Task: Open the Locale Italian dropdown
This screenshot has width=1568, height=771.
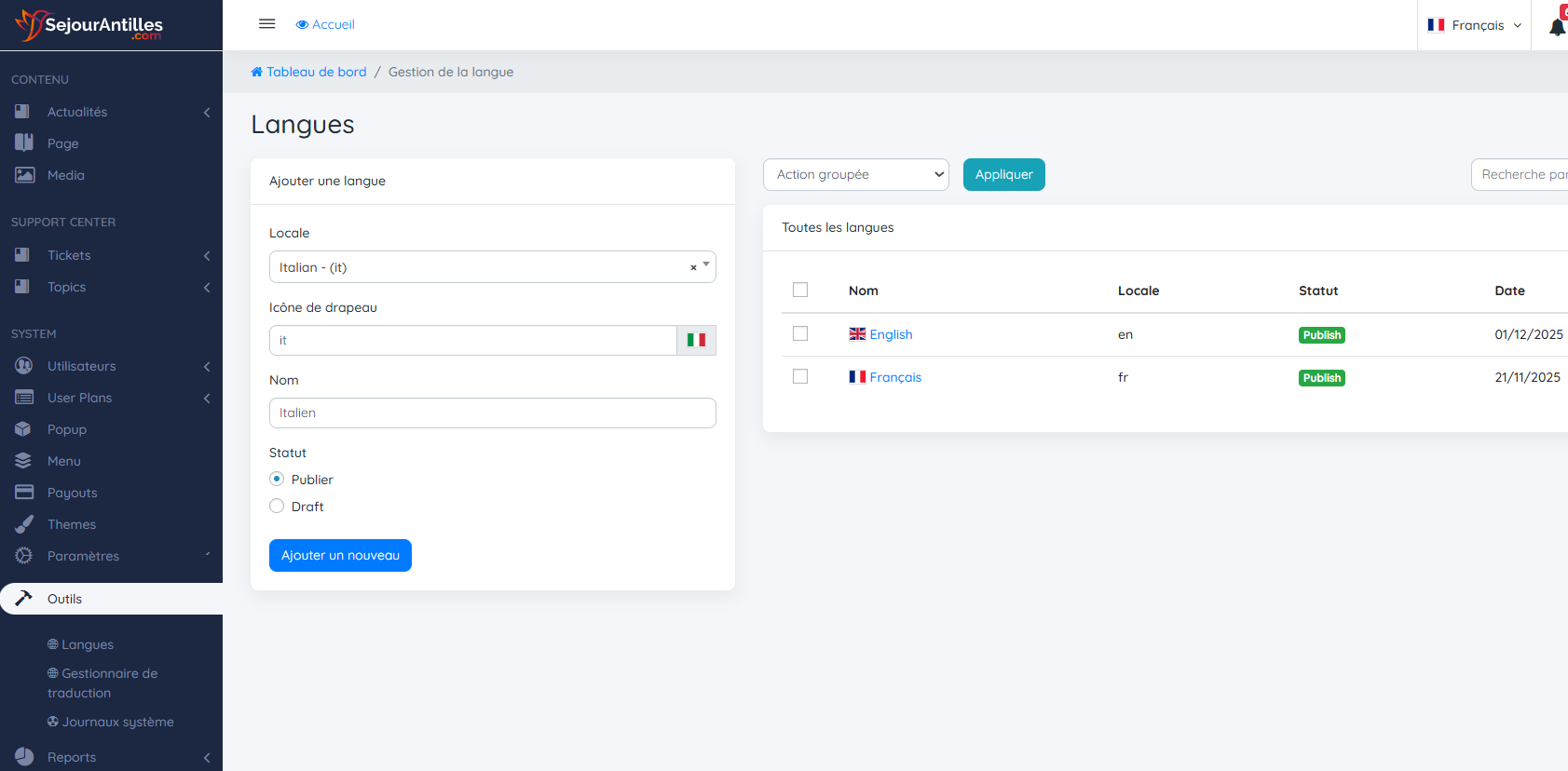Action: 492,267
